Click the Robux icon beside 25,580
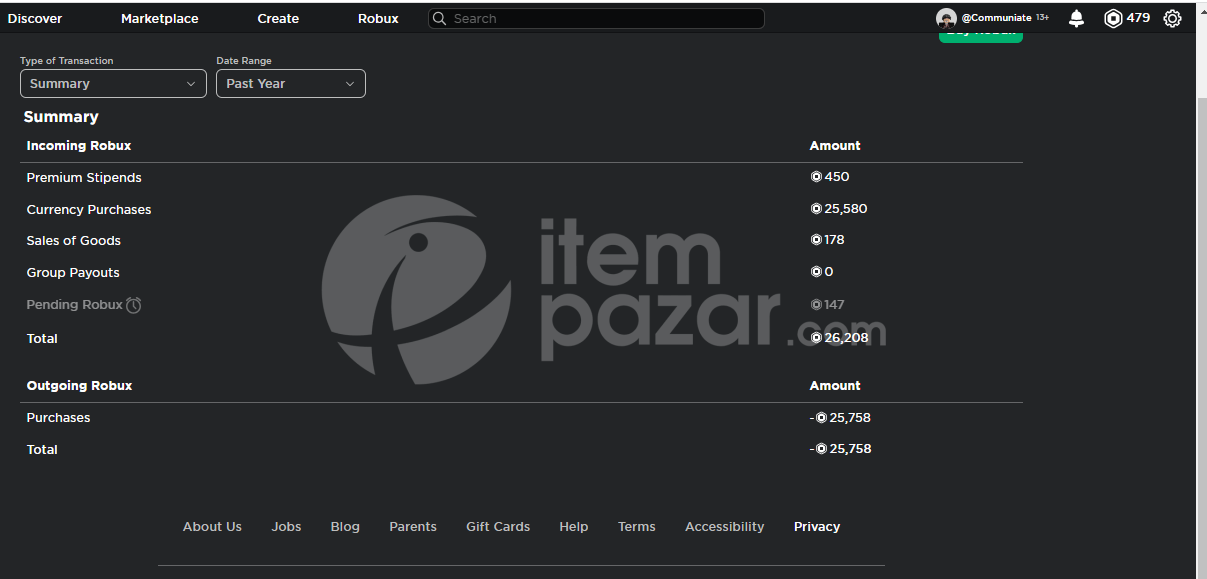 click(x=816, y=209)
